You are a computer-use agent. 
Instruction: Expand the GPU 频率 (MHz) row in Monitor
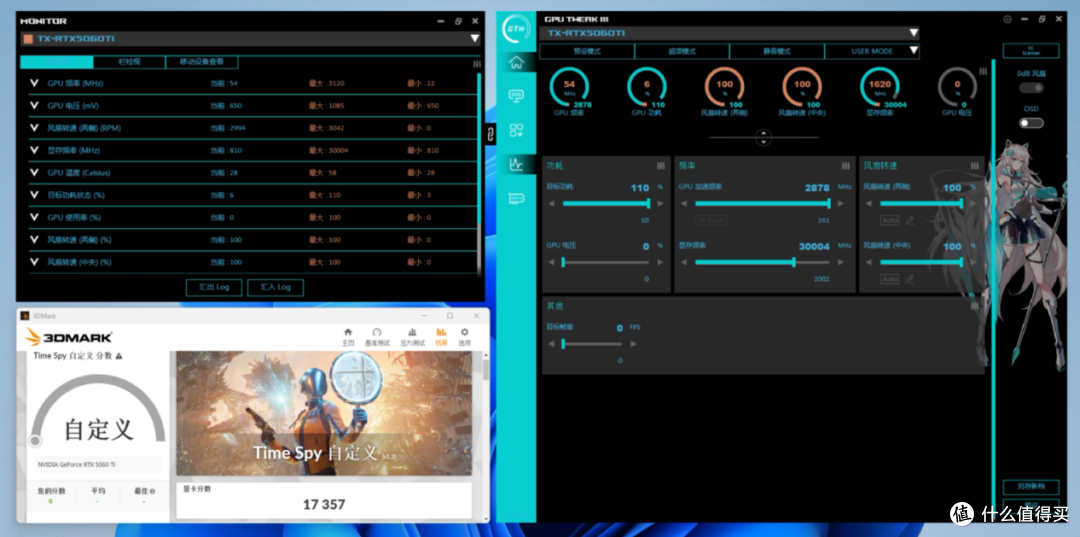(34, 83)
